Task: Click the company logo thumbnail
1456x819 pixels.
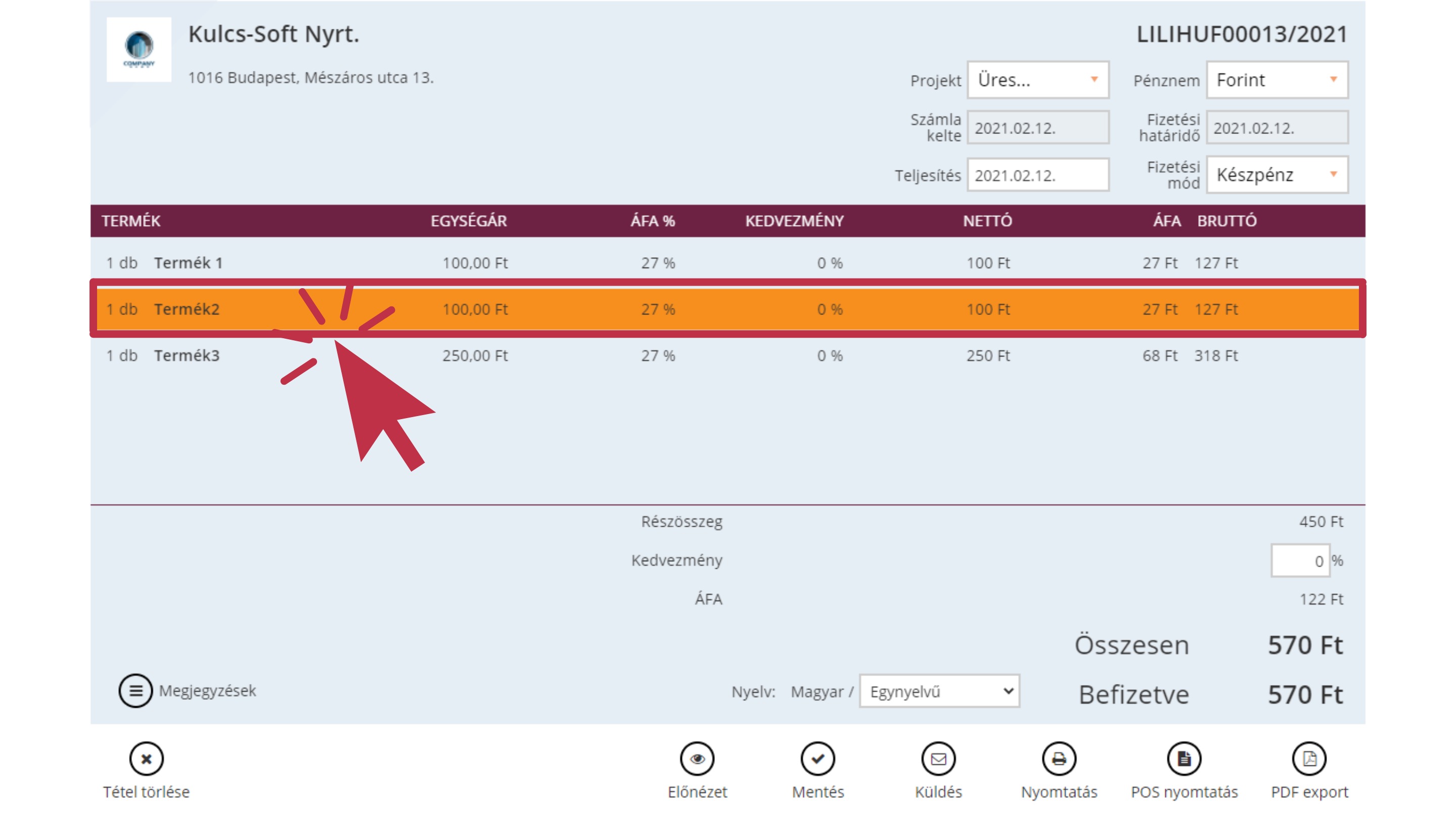Action: point(139,50)
